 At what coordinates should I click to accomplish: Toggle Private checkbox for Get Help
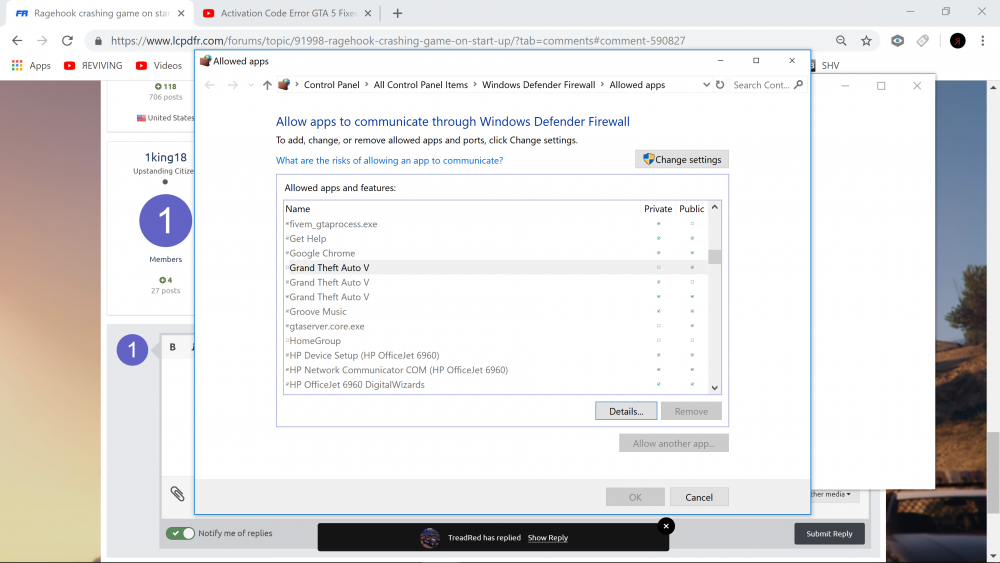(658, 238)
